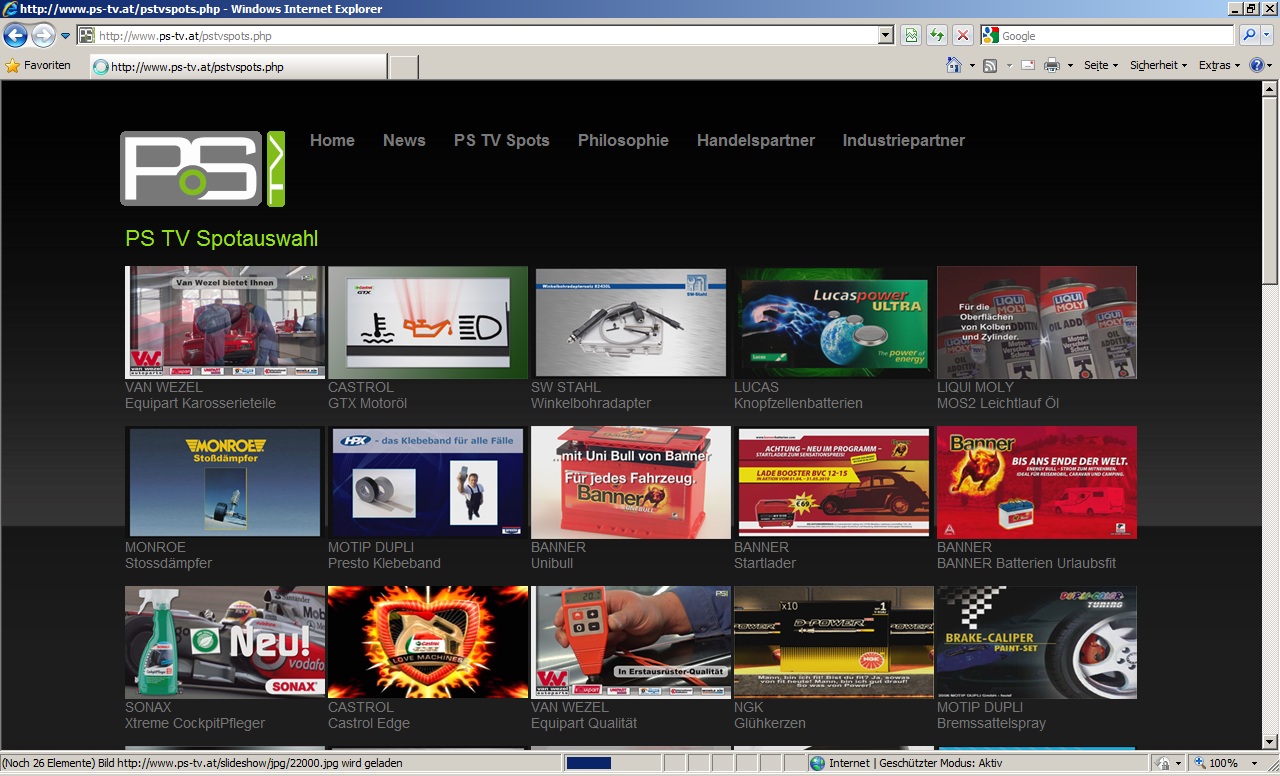Open the Favoriten star button
The image size is (1280, 776).
[38, 65]
